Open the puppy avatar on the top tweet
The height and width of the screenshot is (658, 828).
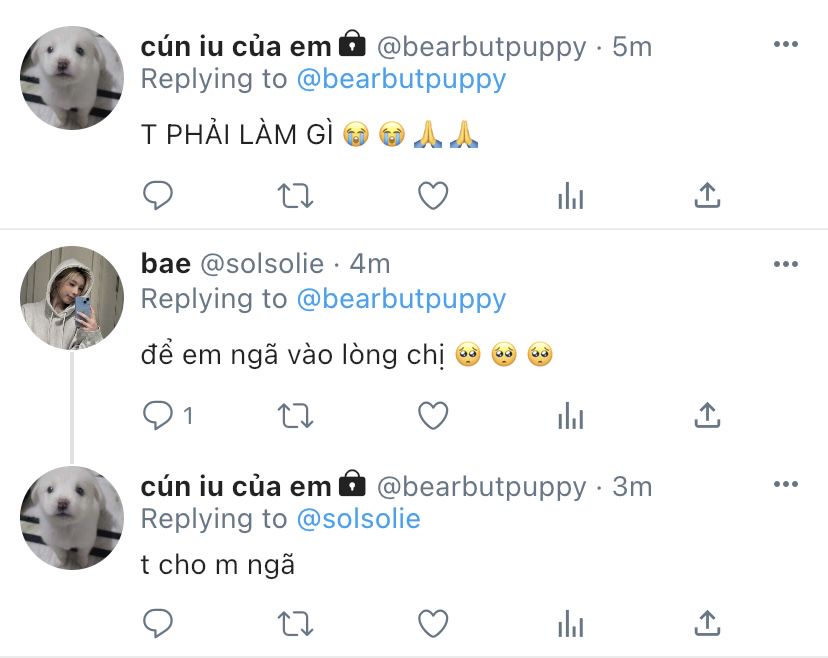pos(72,78)
